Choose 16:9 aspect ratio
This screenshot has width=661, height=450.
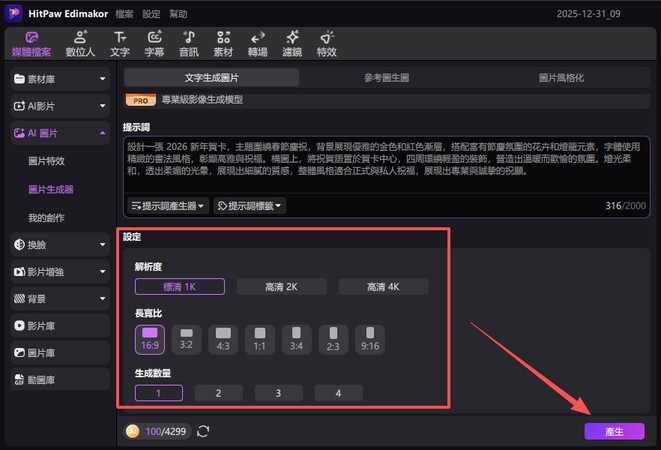pos(150,340)
